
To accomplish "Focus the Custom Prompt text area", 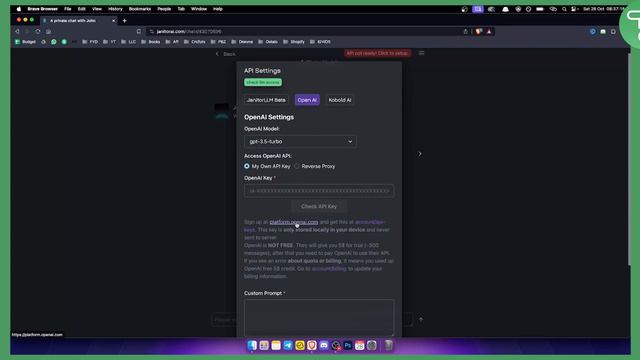I will pos(319,318).
